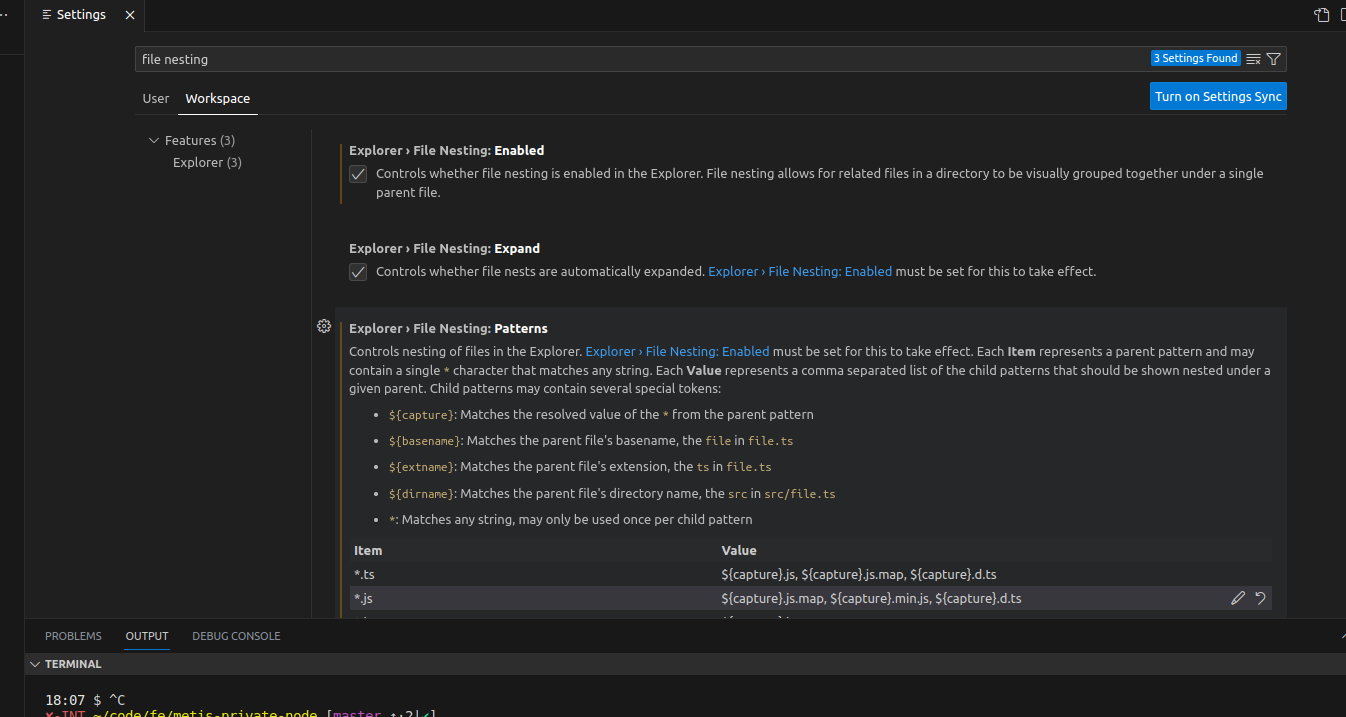Uncheck the File Nesting Enabled checkbox

[358, 174]
